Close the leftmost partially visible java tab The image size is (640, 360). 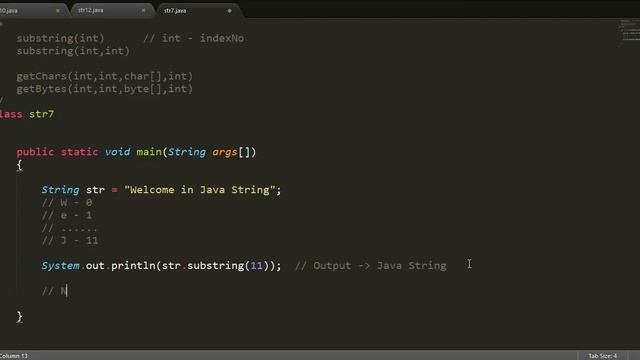click(x=58, y=11)
